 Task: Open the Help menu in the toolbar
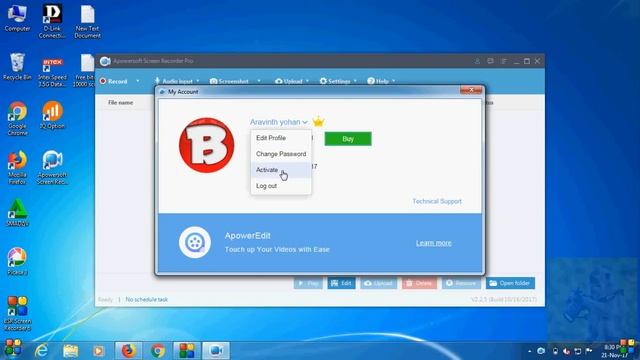coord(381,81)
